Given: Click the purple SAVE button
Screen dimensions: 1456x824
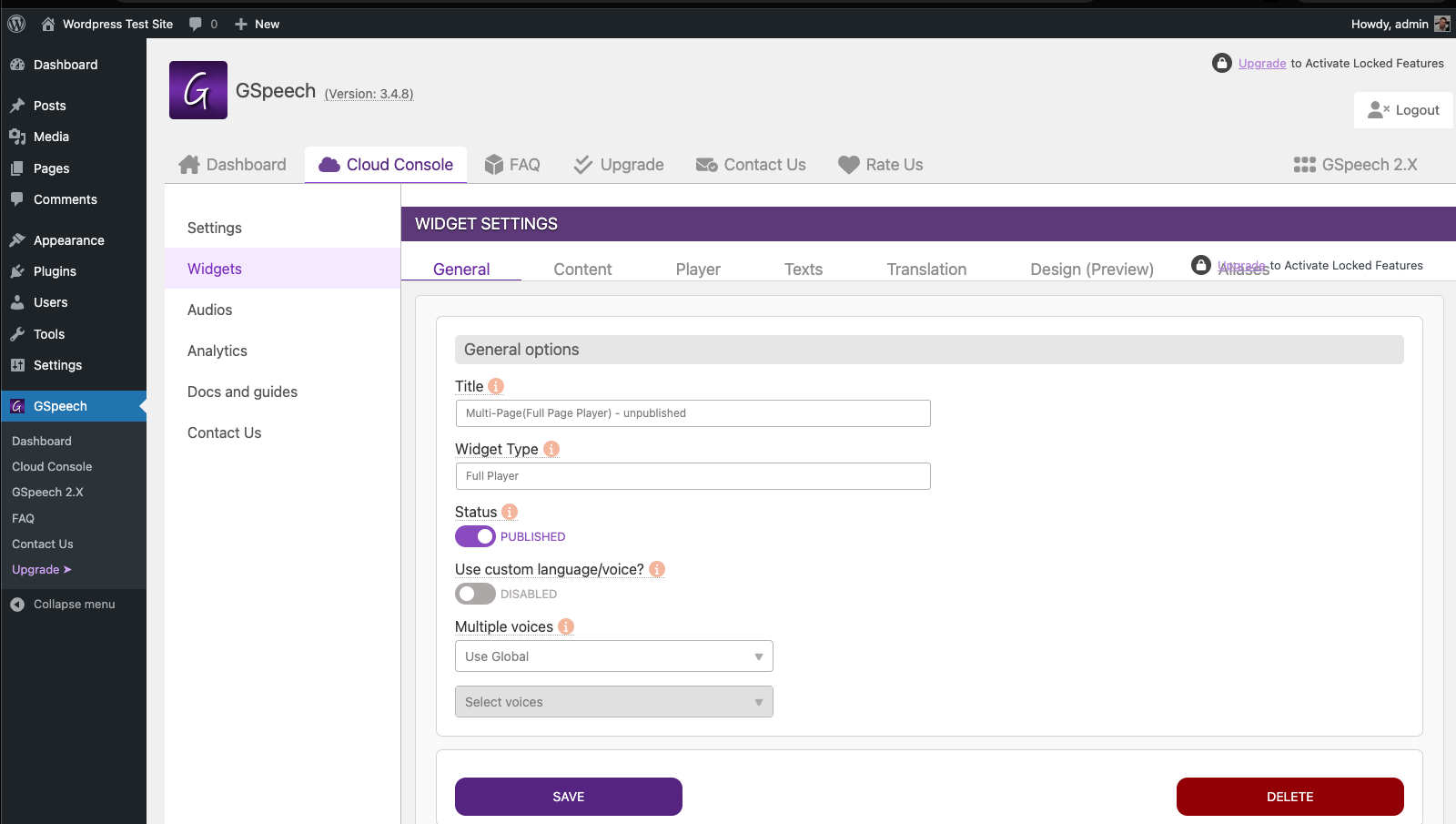Looking at the screenshot, I should pos(569,797).
